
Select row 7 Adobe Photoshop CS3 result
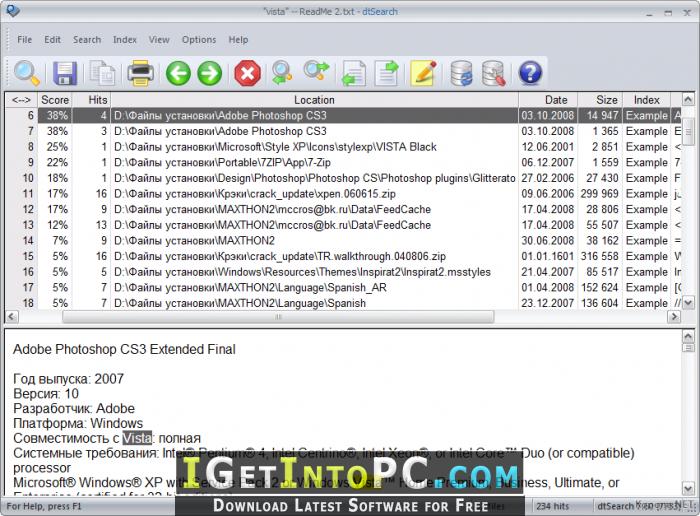point(344,131)
